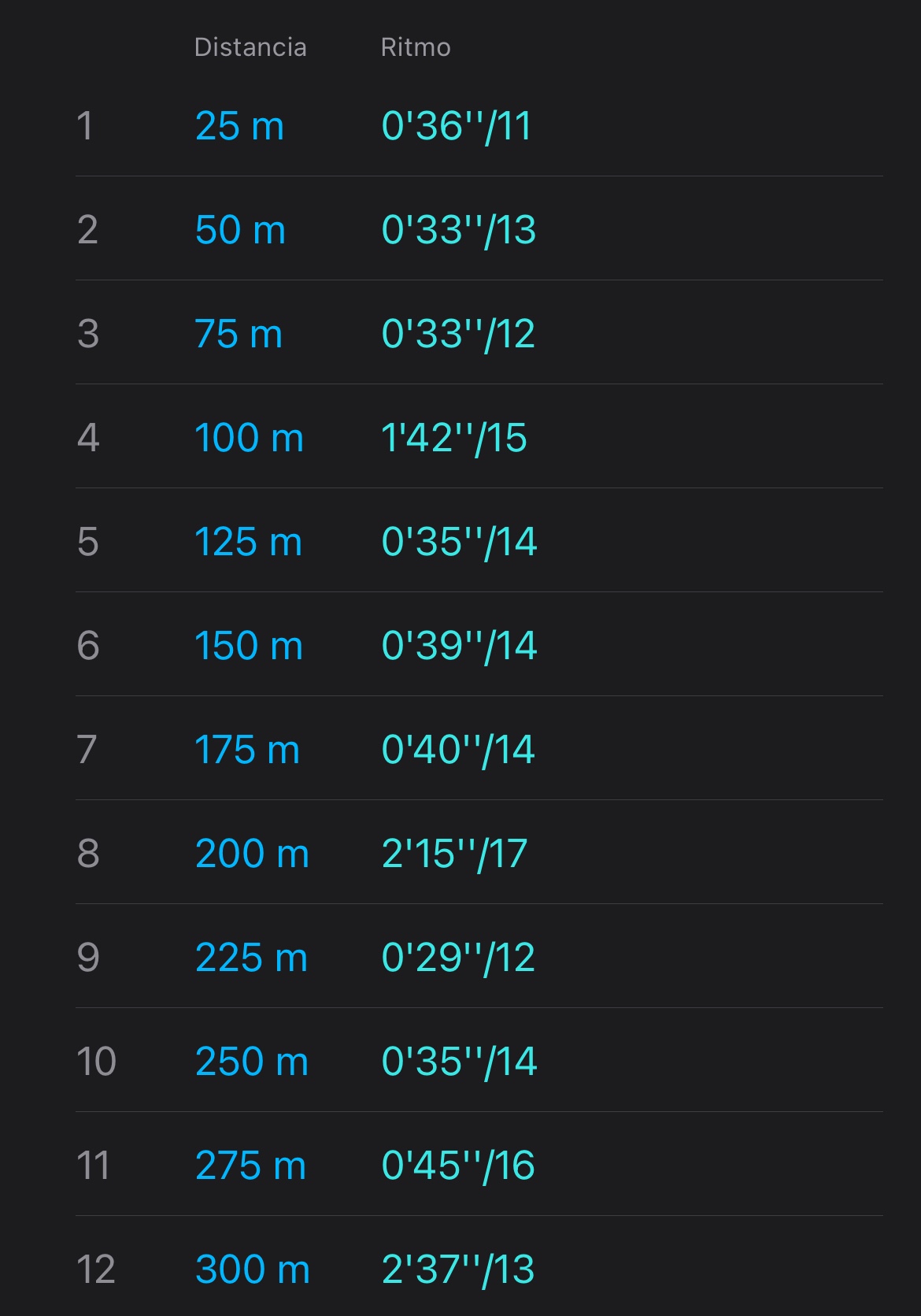Click the 0'39''/14 pace value
Image resolution: width=921 pixels, height=1316 pixels.
pyautogui.click(x=459, y=646)
